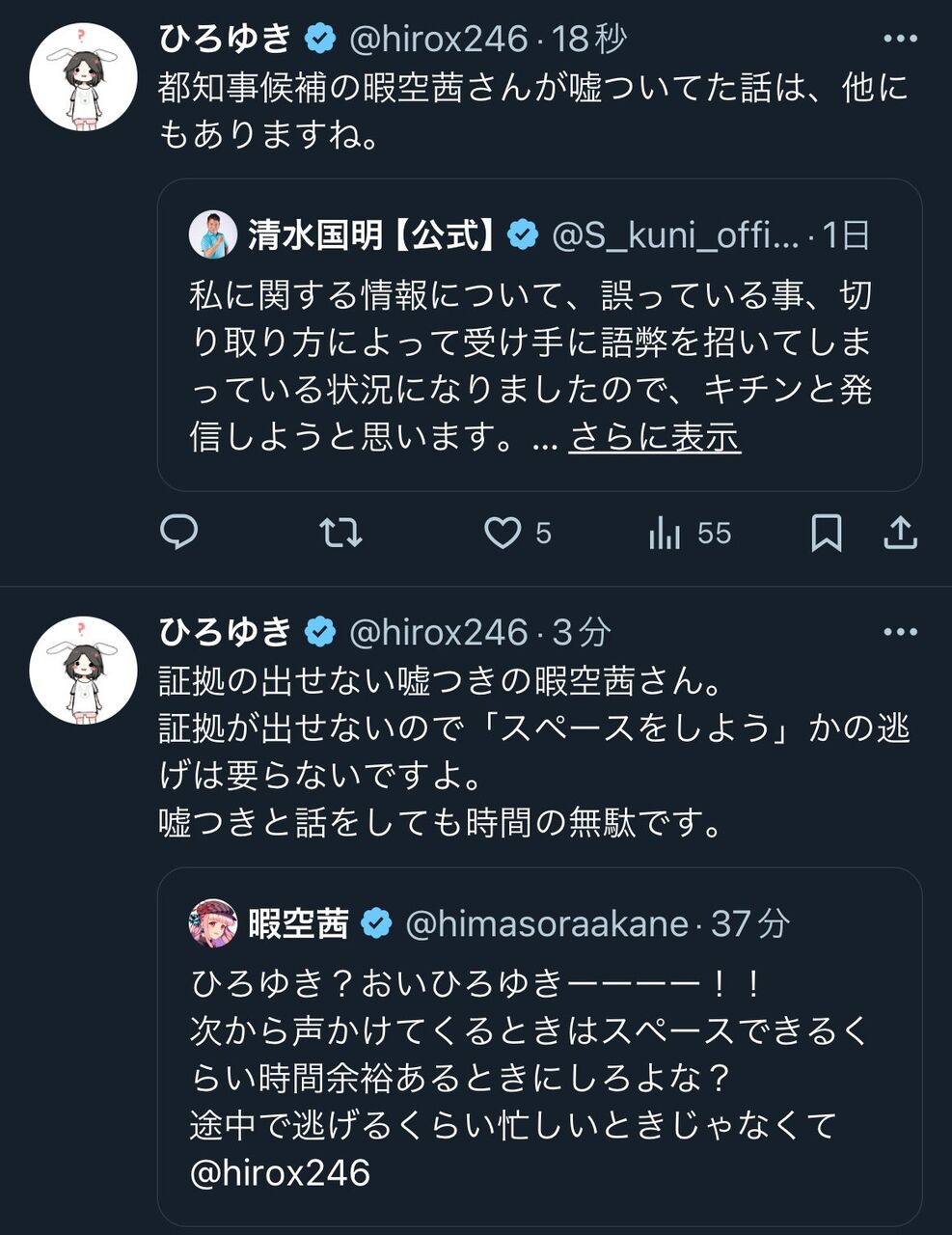This screenshot has height=1235, width=952.
Task: Open ひろゆき avatar on second tweet
Action: 84,671
